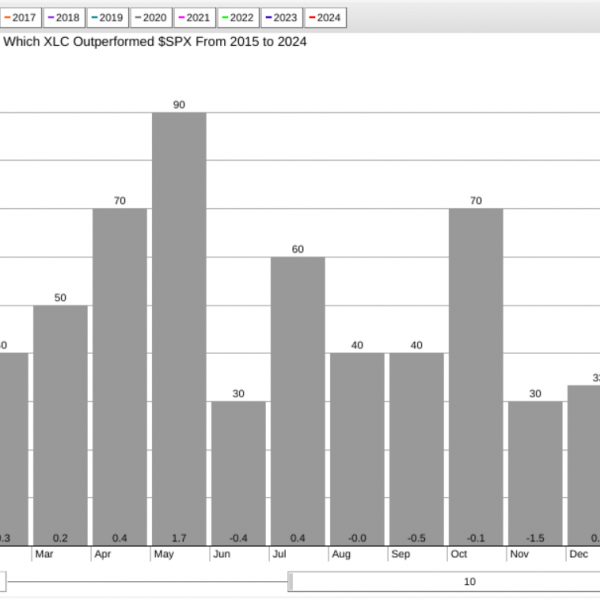
Task: Click the -0.0 average value in Aug bar
Action: click(357, 538)
